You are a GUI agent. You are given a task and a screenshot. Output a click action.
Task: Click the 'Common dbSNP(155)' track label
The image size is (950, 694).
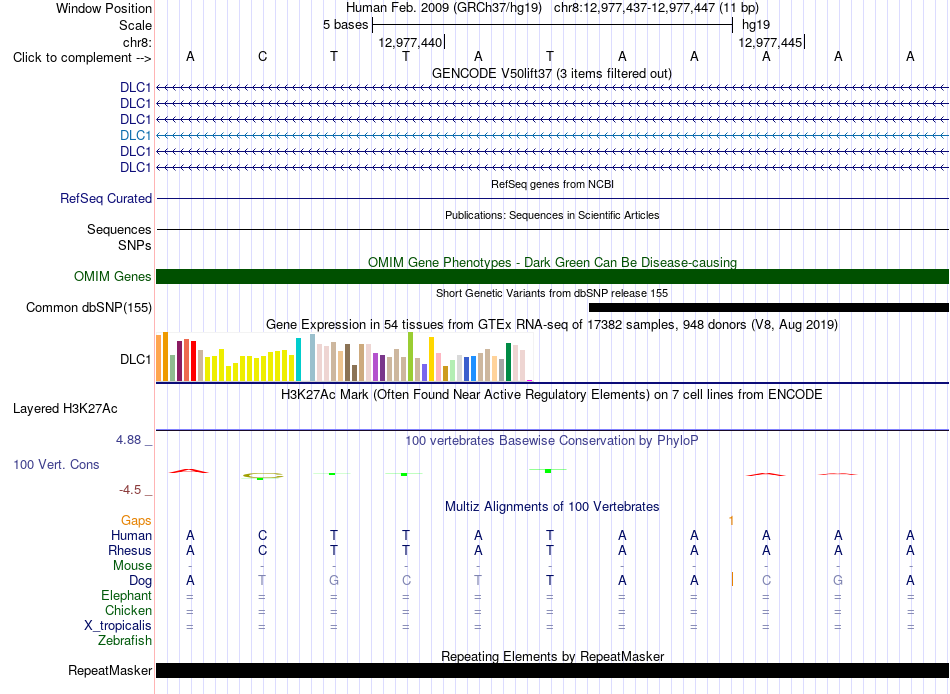tap(89, 307)
